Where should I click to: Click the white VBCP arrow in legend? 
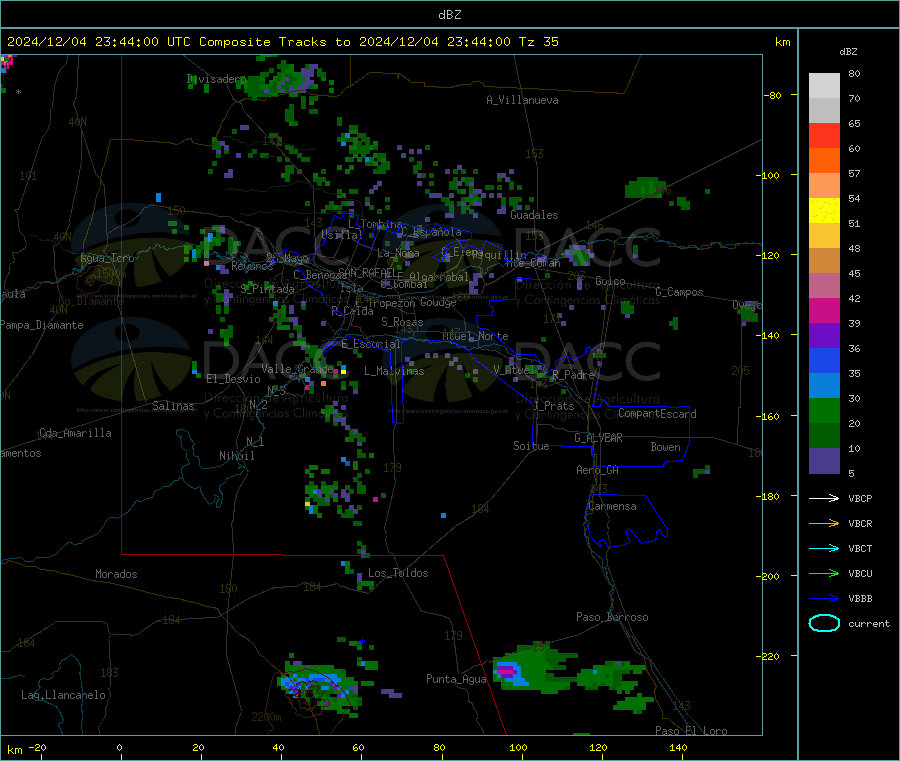click(824, 498)
